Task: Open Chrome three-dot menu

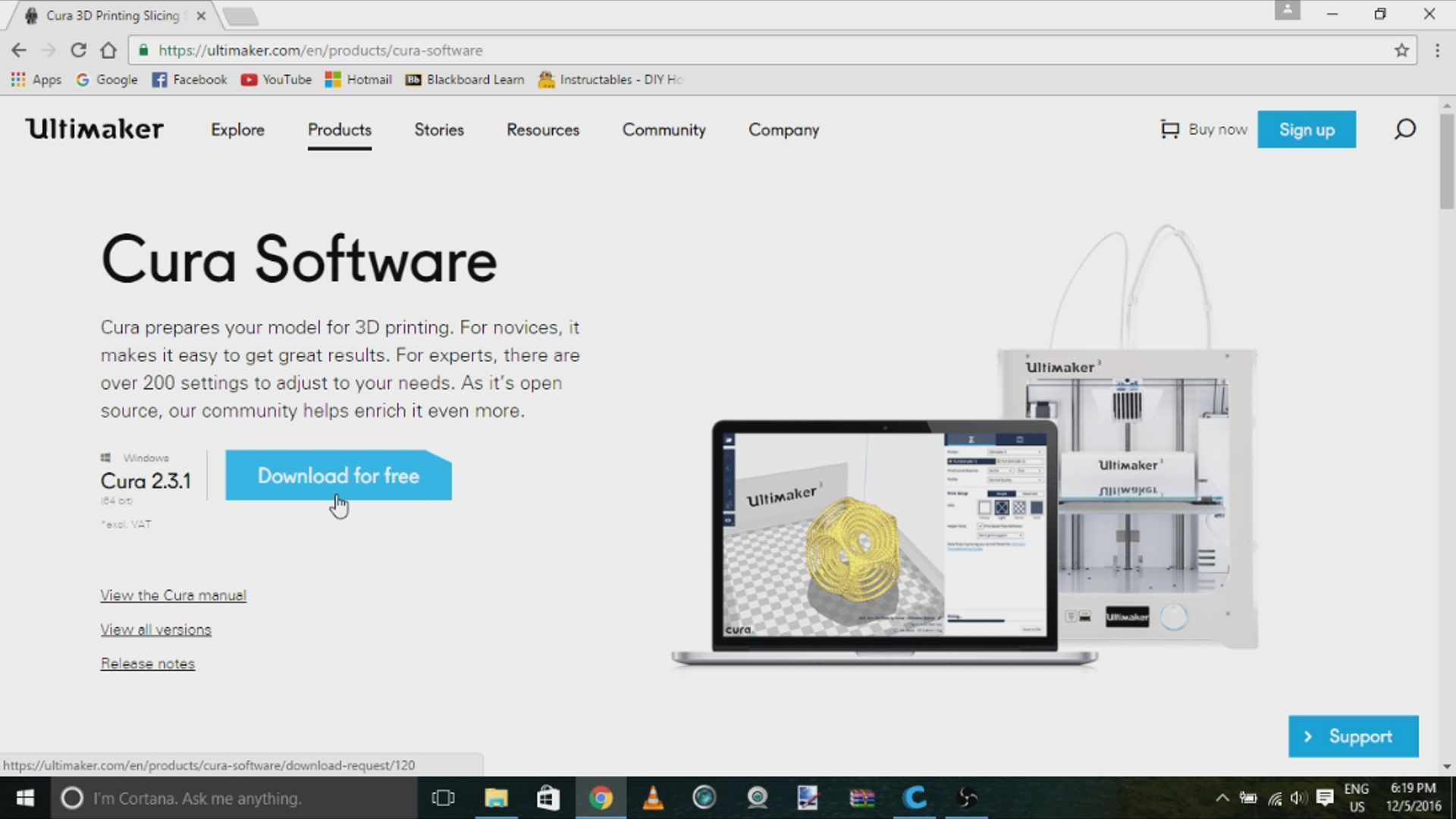Action: [1437, 50]
